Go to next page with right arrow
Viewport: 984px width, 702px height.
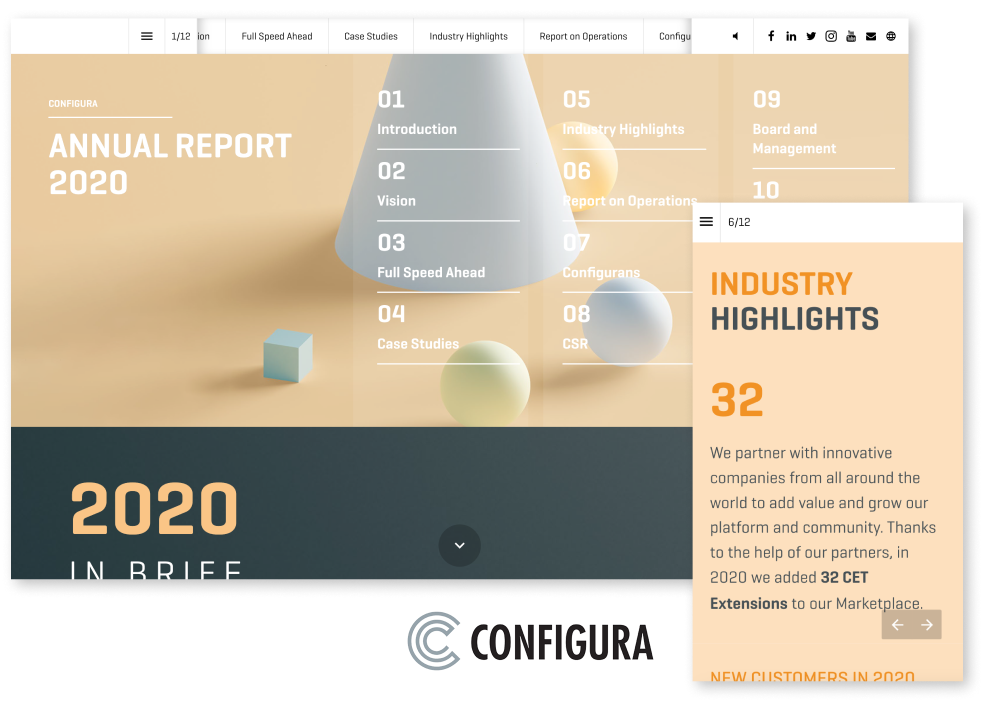pos(927,625)
